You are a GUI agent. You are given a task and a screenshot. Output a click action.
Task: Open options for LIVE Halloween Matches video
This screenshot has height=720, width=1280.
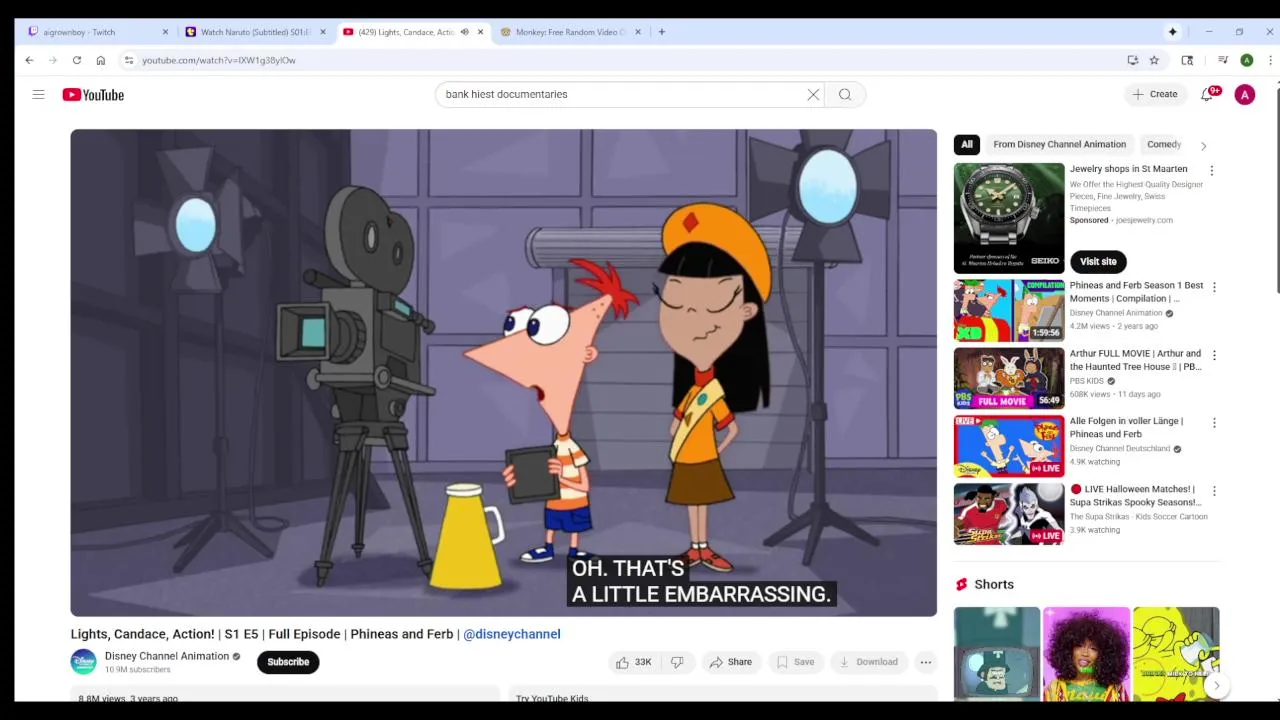[x=1214, y=491]
